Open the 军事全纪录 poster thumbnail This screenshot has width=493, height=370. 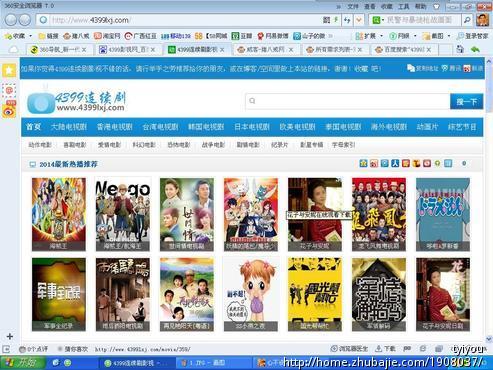click(x=59, y=294)
